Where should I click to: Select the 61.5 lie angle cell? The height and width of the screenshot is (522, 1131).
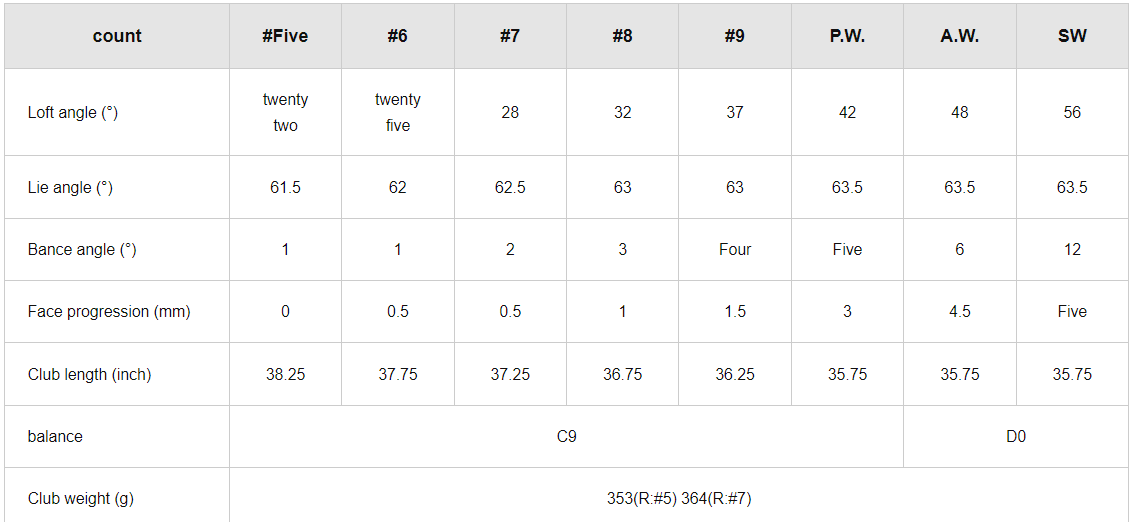click(285, 188)
